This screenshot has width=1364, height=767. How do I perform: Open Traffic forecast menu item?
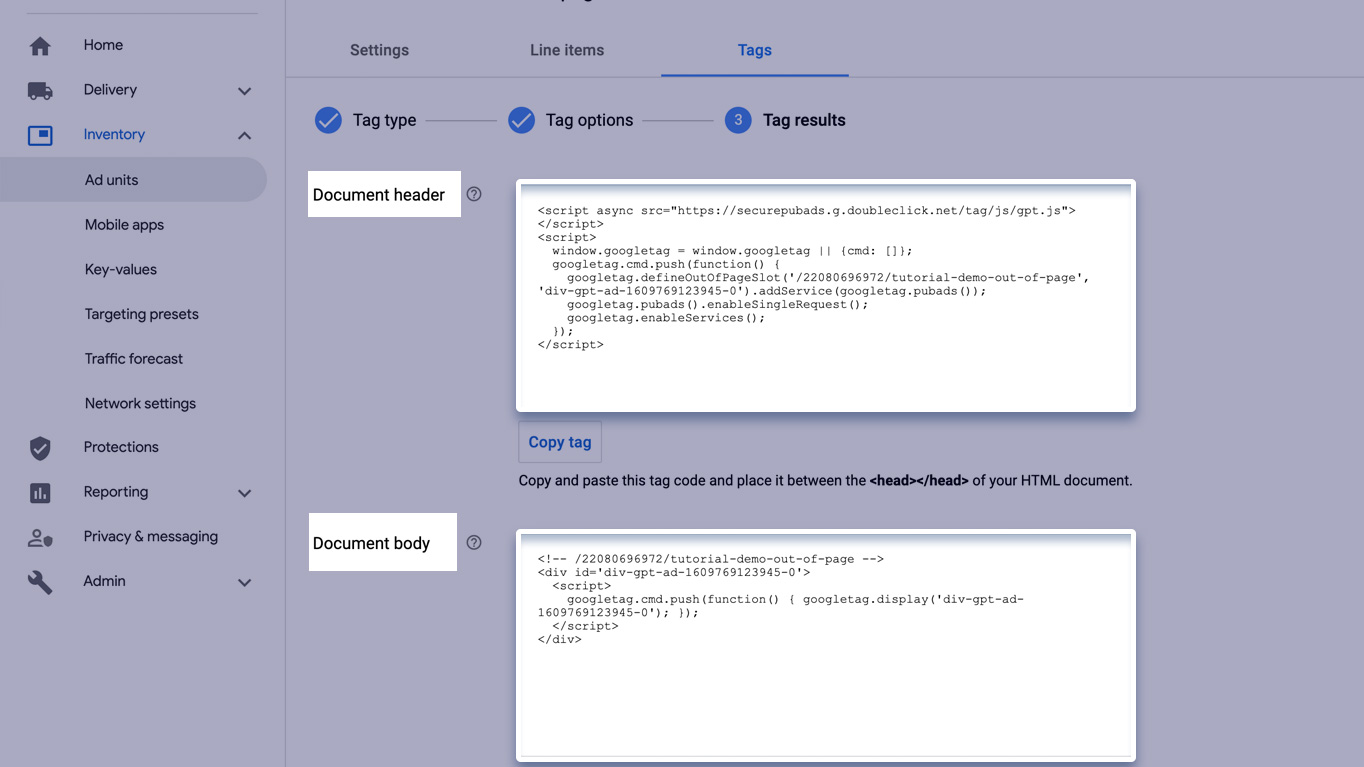134,359
